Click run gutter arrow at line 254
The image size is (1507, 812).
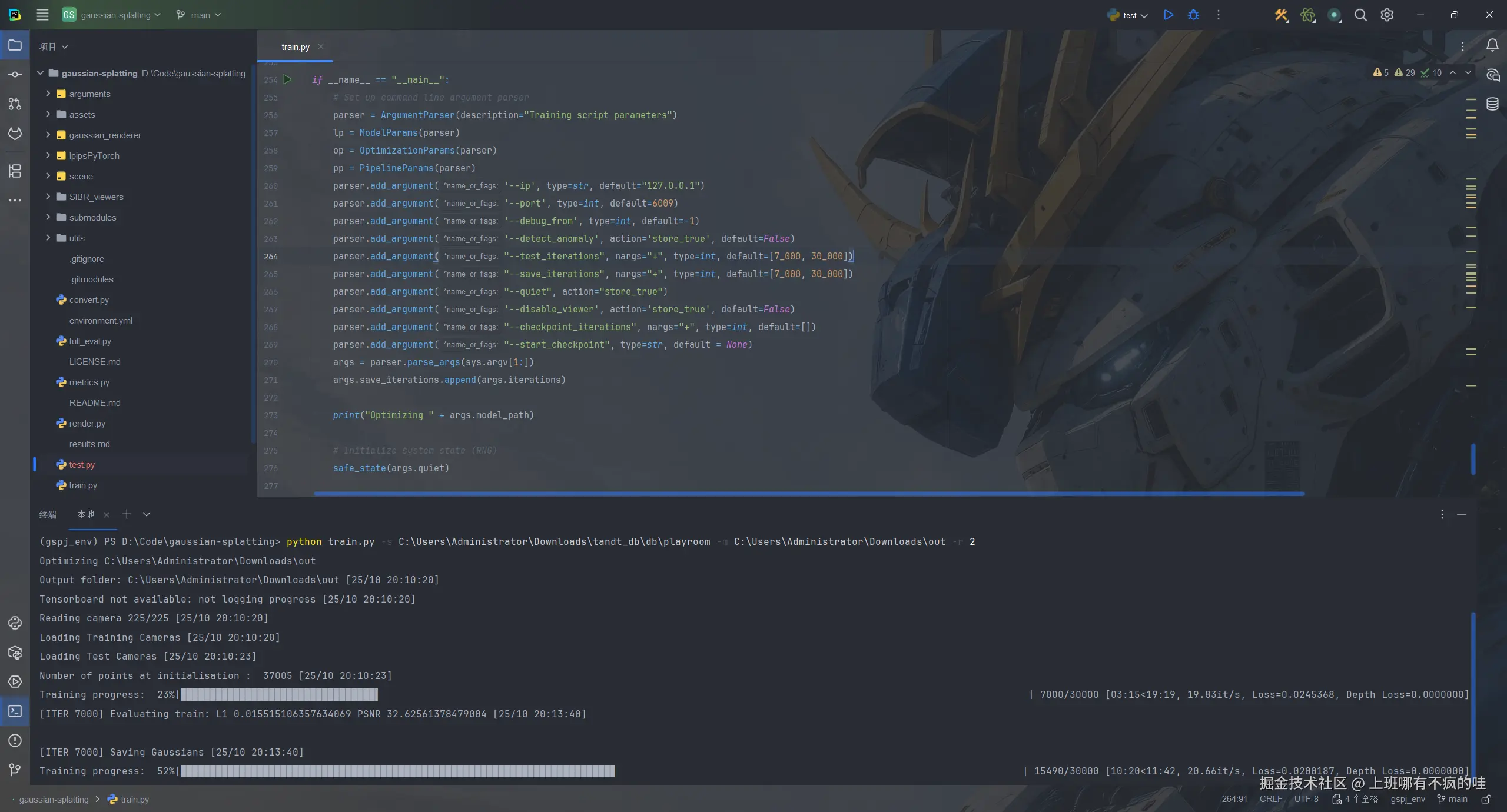(287, 79)
